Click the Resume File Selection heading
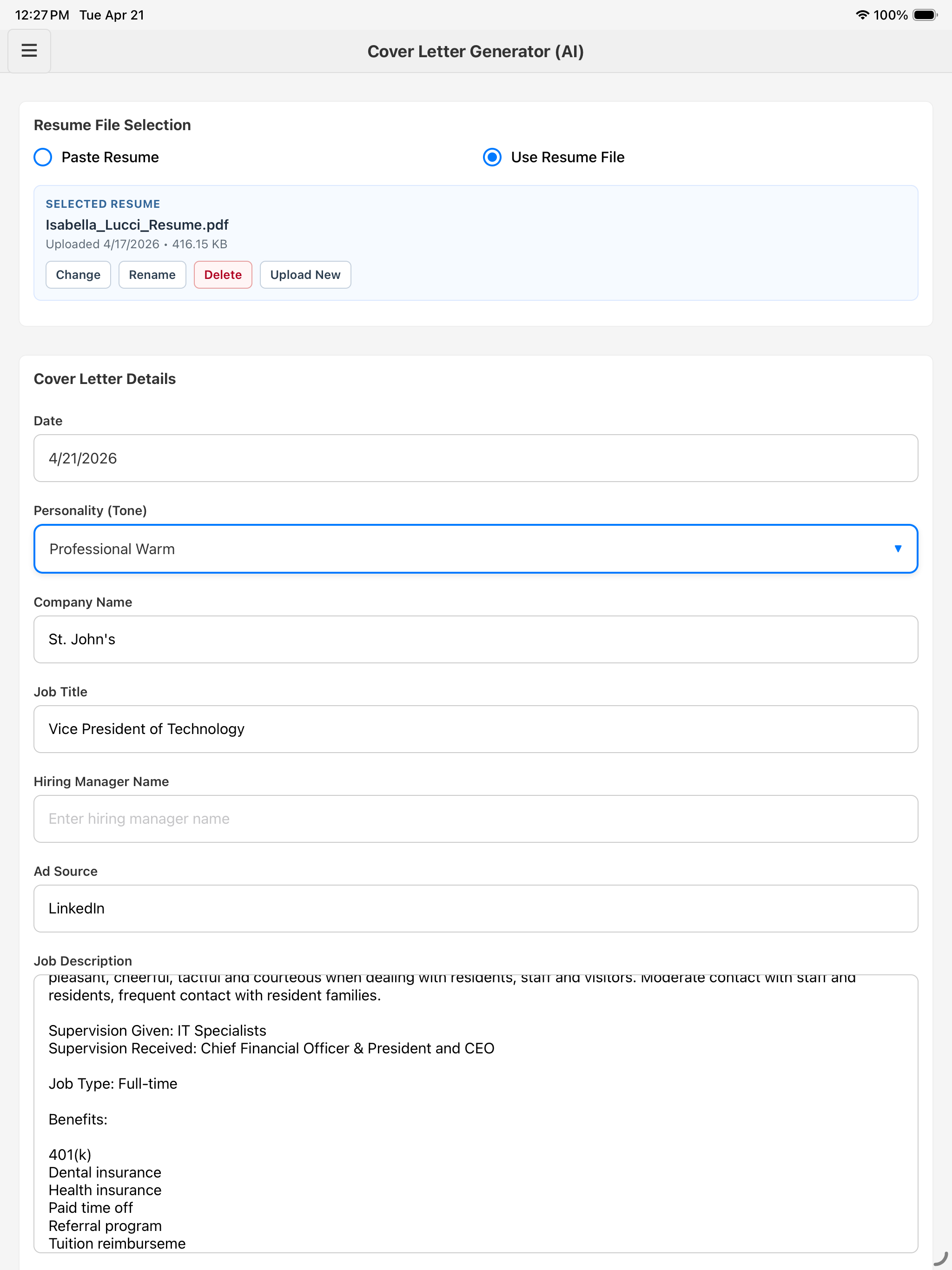The image size is (952, 1270). coord(112,125)
